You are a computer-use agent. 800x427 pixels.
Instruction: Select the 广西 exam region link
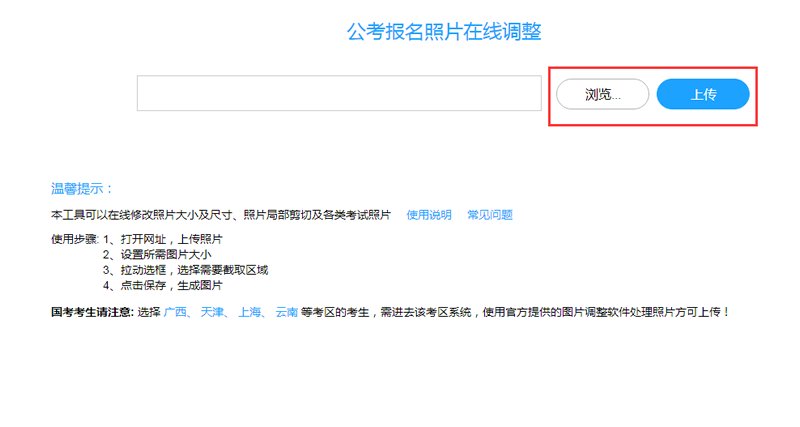pyautogui.click(x=176, y=312)
